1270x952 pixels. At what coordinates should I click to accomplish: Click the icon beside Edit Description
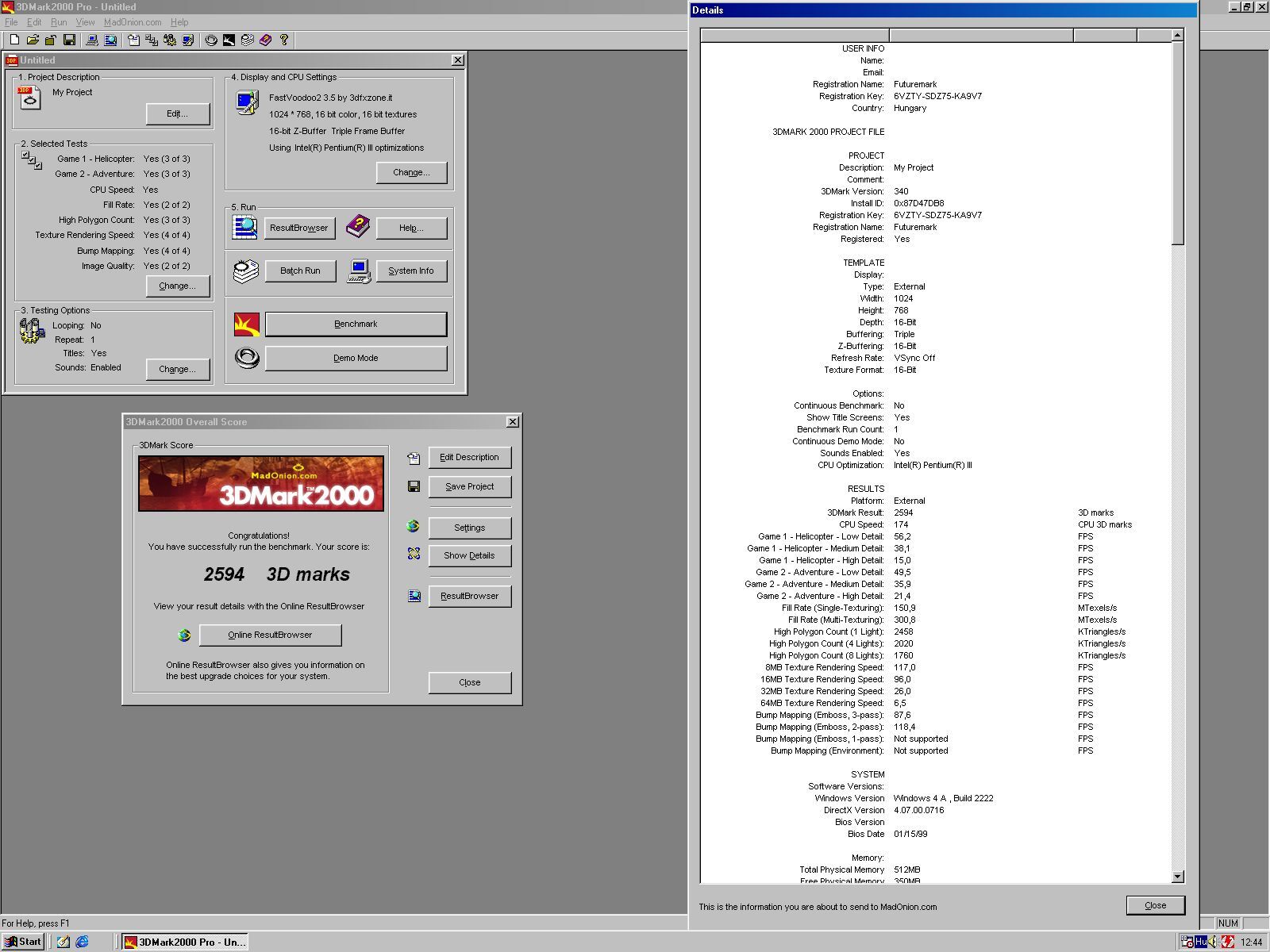click(x=414, y=458)
